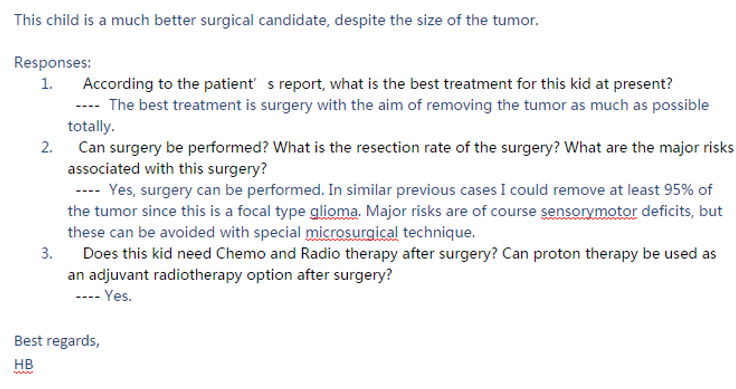Click the 'Best regards,' closing line
736x389 pixels.
(57, 341)
